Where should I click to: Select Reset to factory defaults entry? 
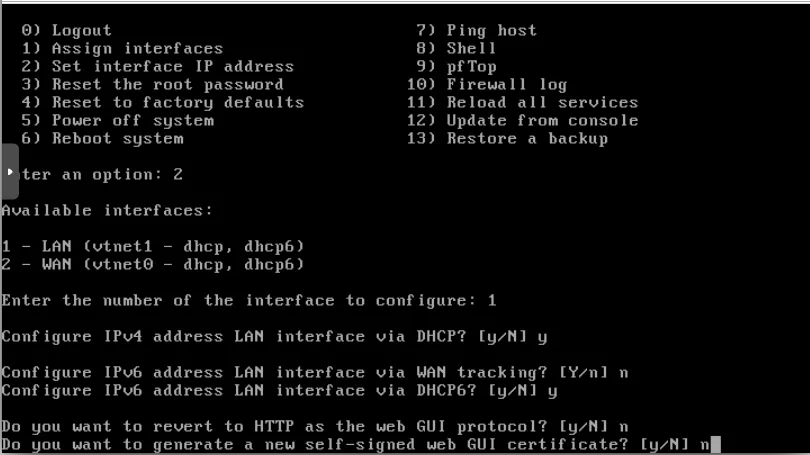(177, 103)
